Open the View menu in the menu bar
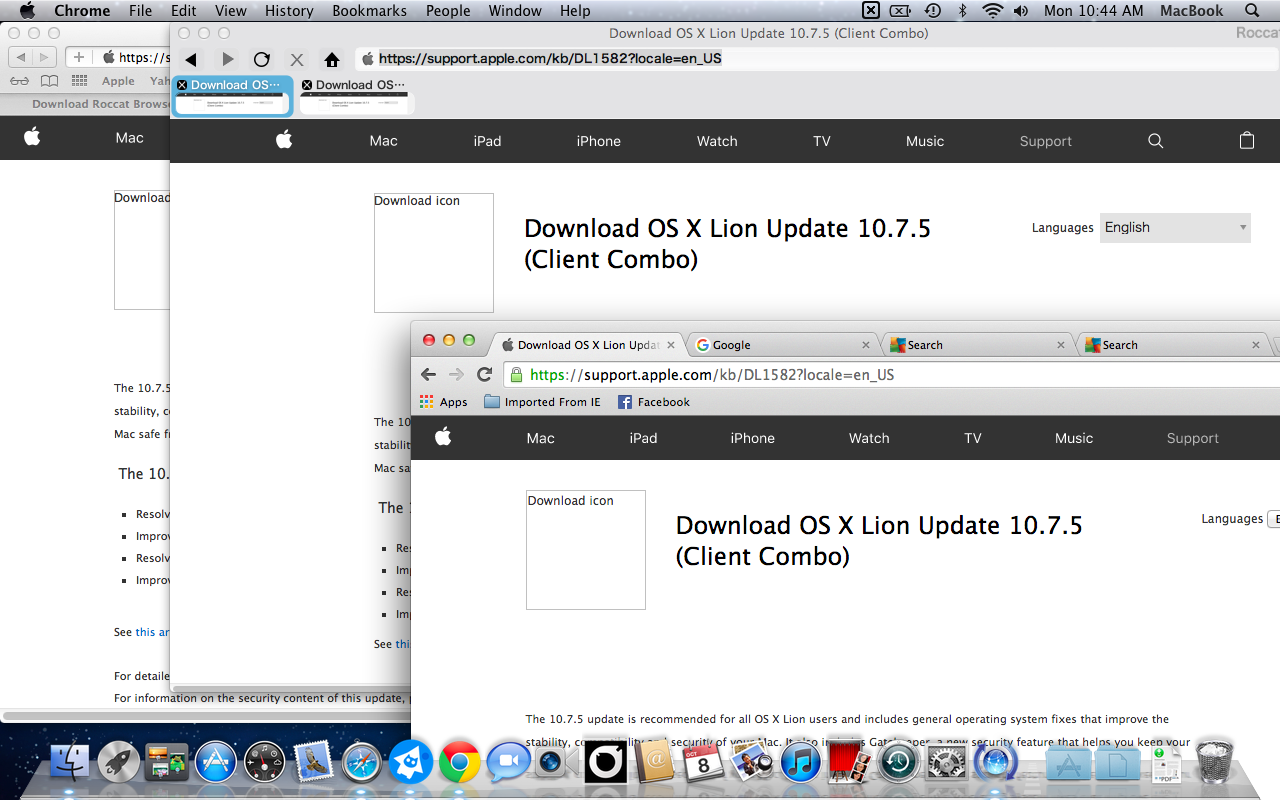This screenshot has width=1280, height=800. (231, 11)
